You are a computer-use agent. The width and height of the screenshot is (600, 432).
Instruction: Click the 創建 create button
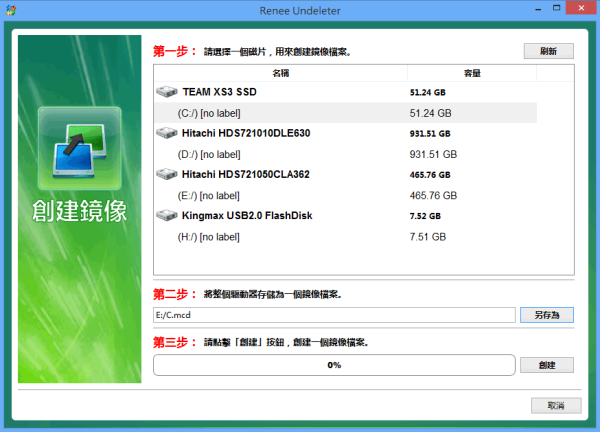click(x=547, y=365)
